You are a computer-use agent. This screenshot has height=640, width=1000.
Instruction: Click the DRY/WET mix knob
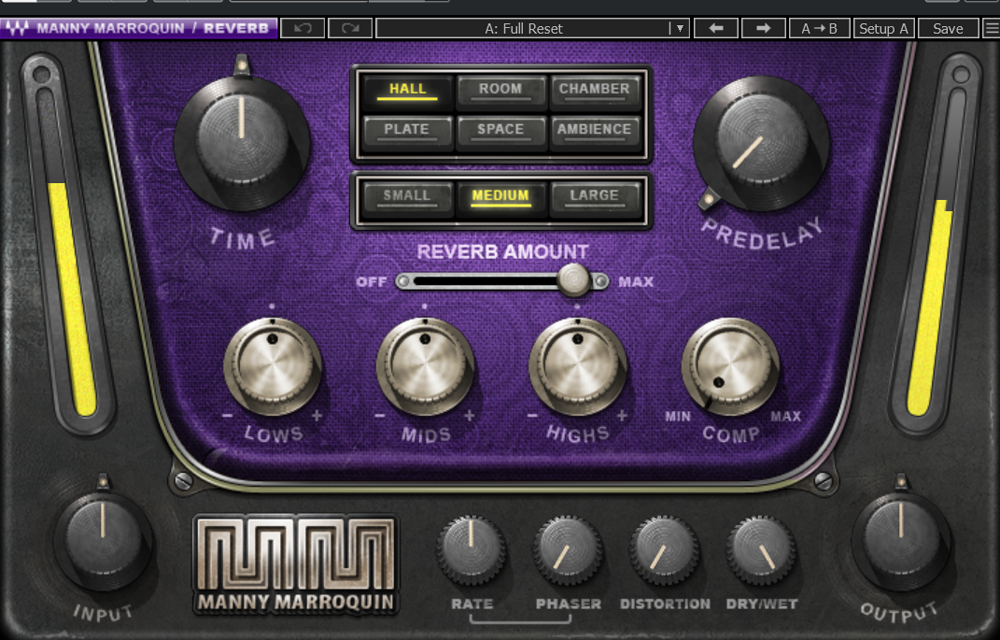pyautogui.click(x=761, y=551)
